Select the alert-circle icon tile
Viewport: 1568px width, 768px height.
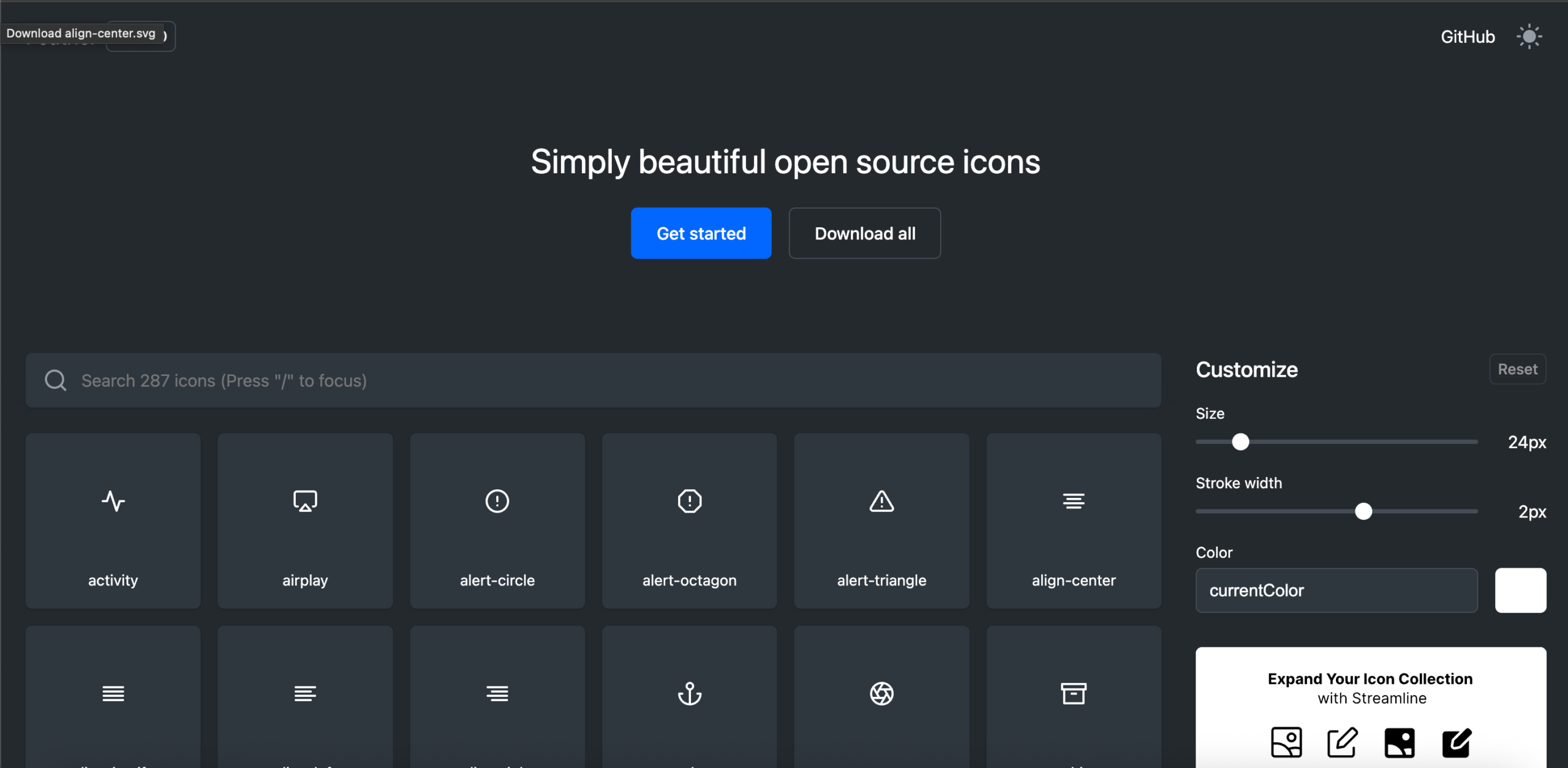pos(497,521)
